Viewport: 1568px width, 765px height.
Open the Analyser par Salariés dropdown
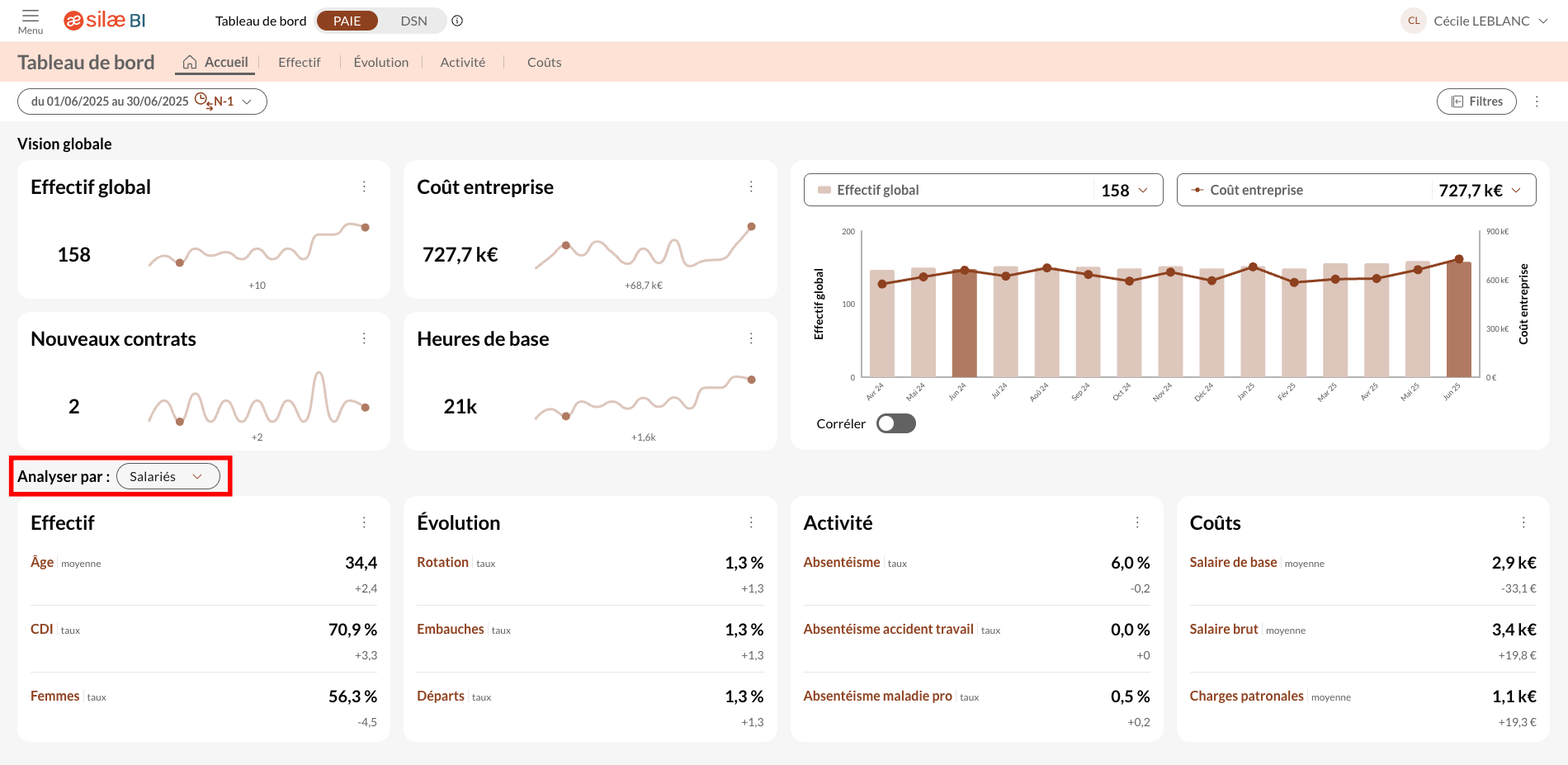coord(168,477)
